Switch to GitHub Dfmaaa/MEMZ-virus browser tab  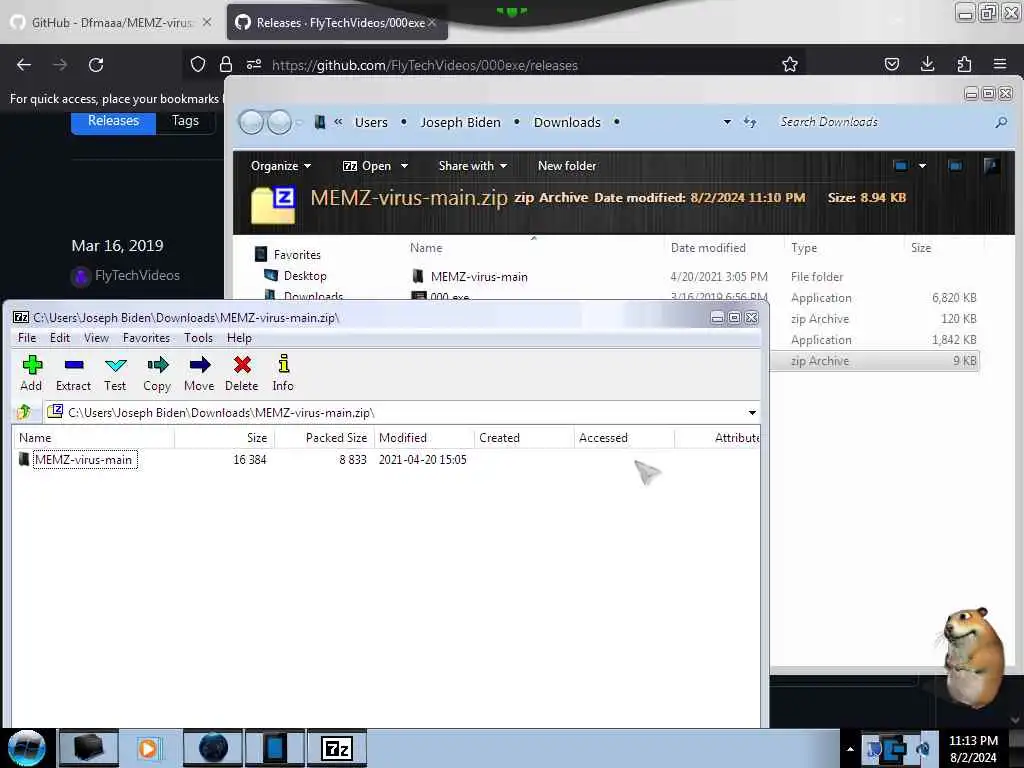pyautogui.click(x=112, y=23)
